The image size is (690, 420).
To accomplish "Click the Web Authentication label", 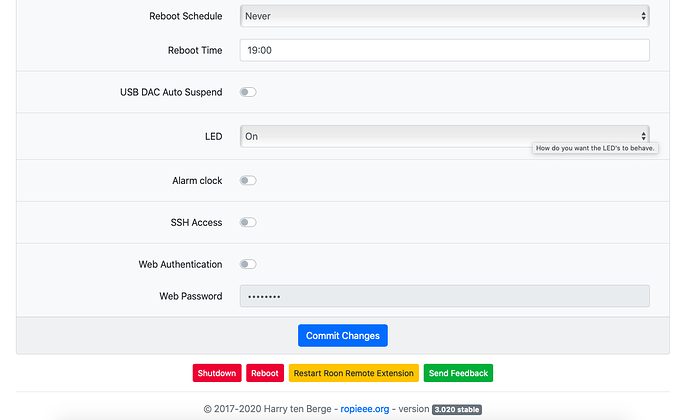I will 180,264.
